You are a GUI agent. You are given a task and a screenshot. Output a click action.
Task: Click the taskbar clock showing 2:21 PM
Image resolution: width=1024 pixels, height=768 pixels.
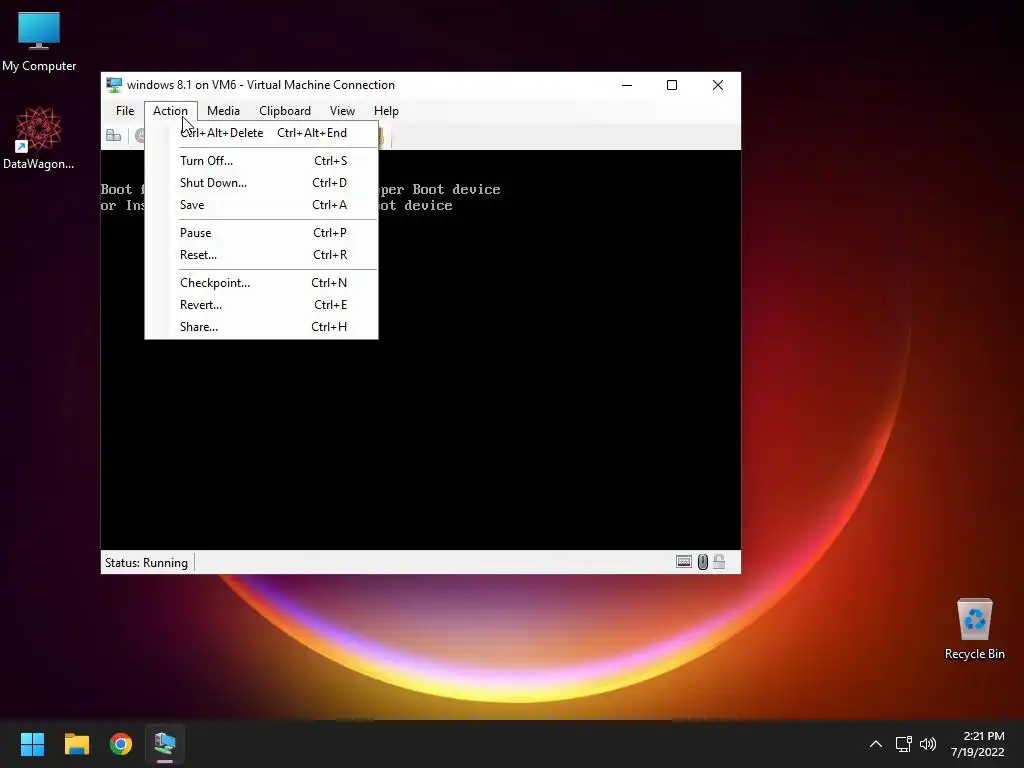coord(977,744)
